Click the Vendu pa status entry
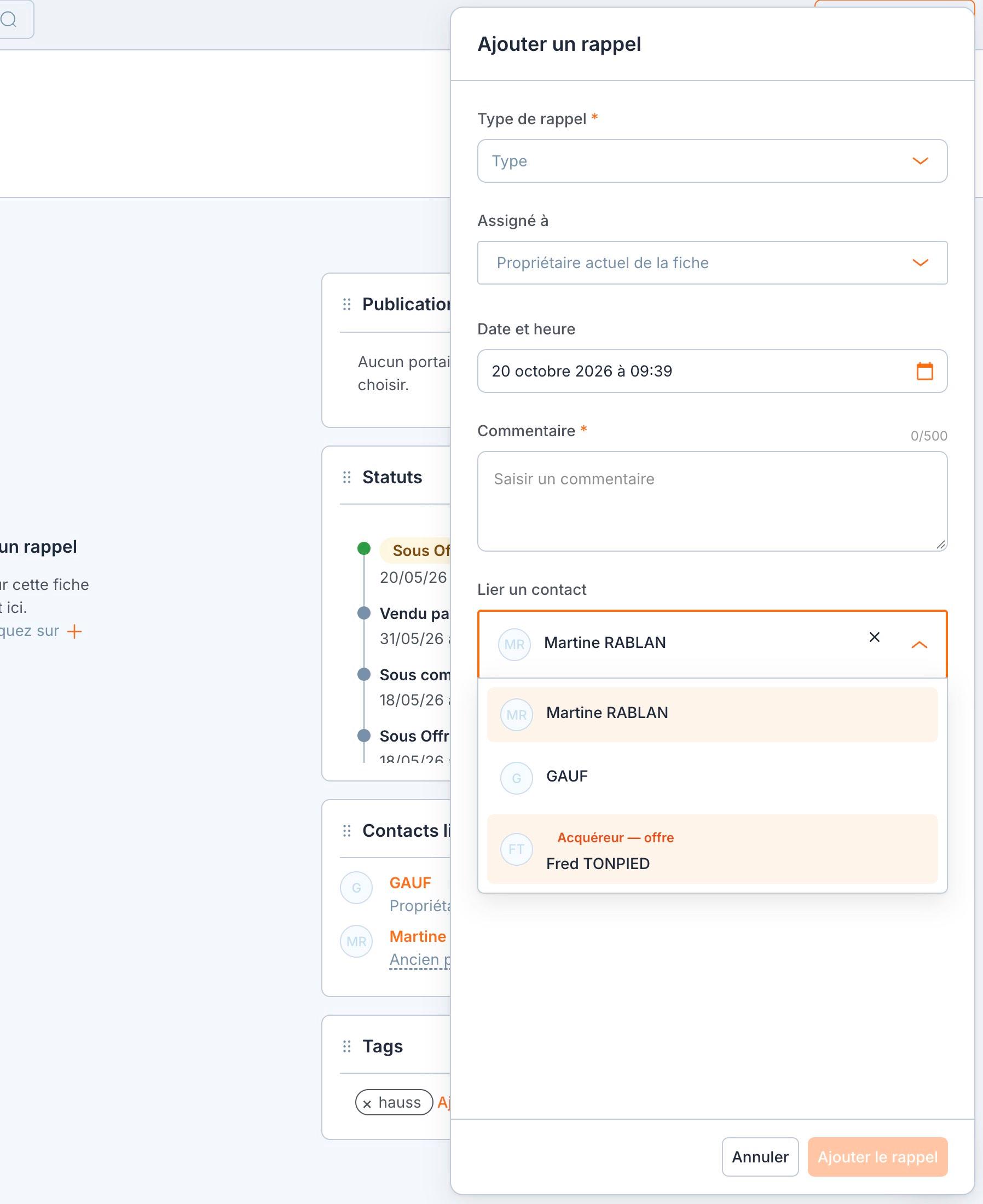This screenshot has height=1204, width=983. pos(414,613)
